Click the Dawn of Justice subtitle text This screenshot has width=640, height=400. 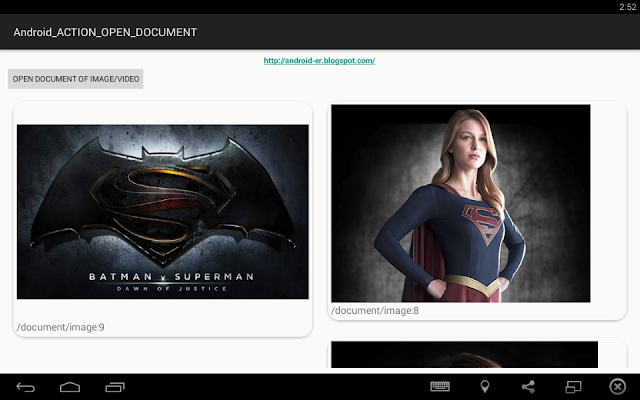171,289
